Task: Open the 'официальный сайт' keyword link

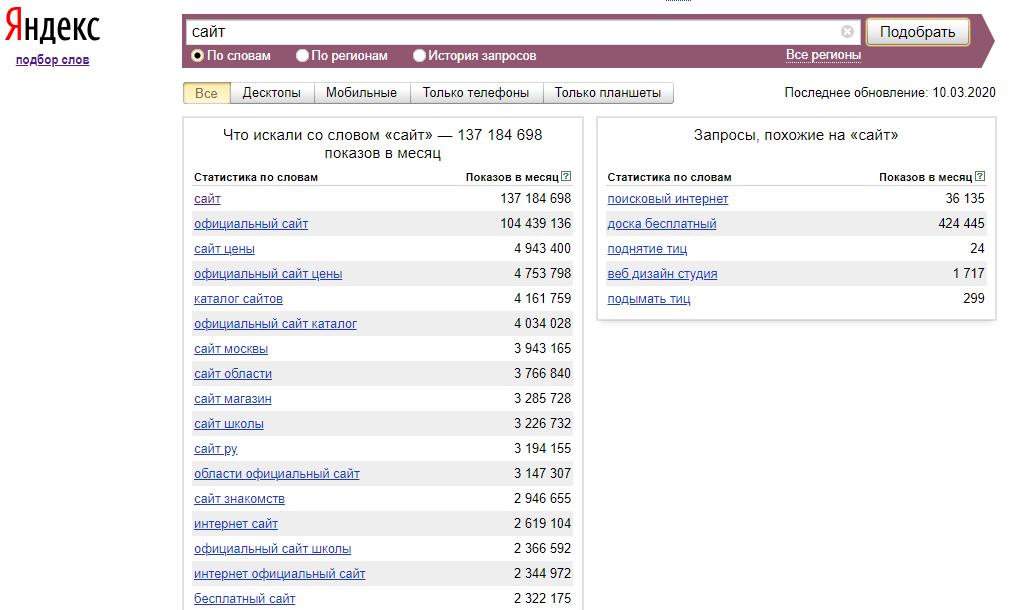Action: pyautogui.click(x=251, y=224)
